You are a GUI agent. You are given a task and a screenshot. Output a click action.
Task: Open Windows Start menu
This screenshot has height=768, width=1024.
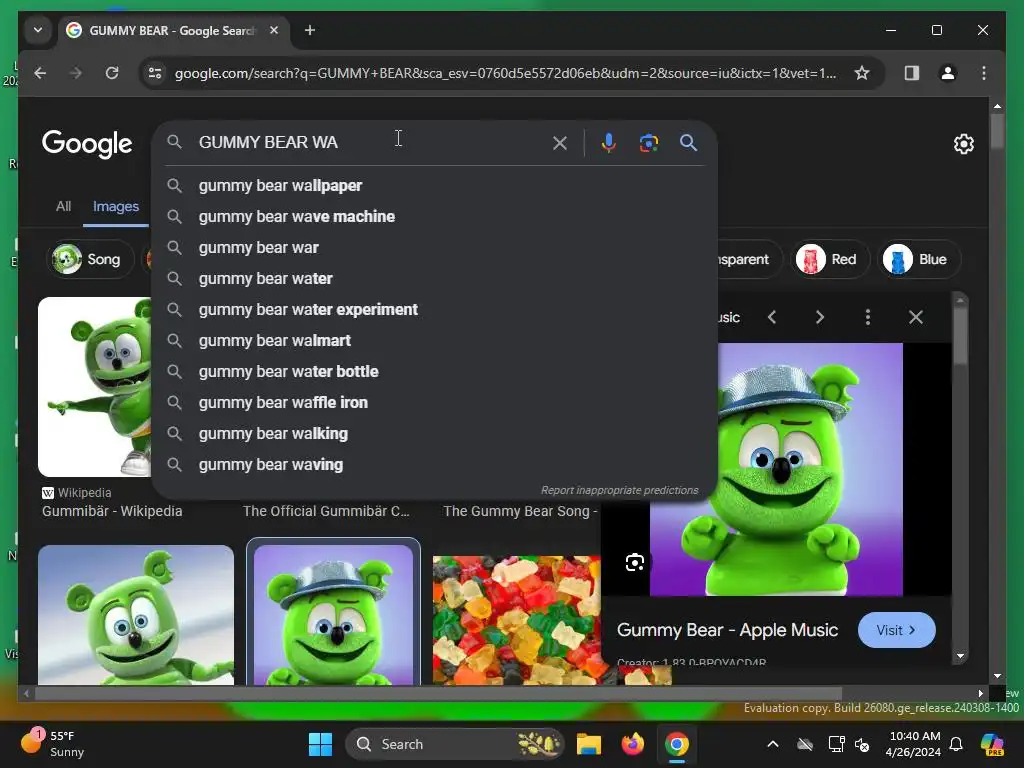[320, 744]
